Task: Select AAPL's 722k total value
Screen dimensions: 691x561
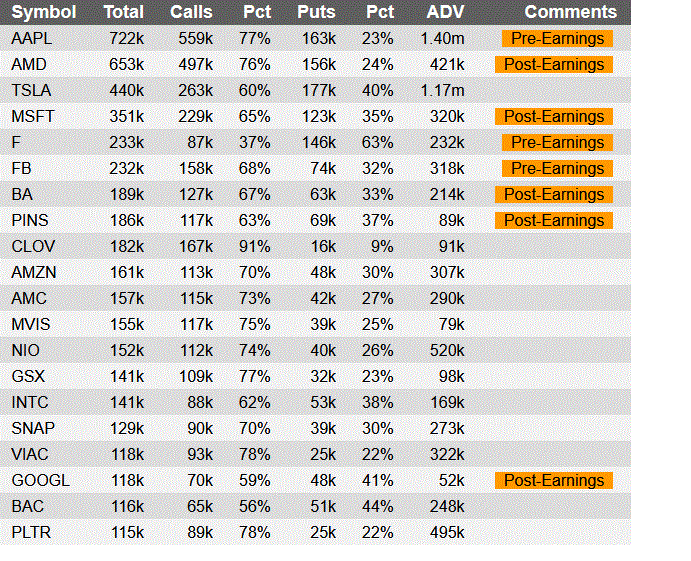Action: coord(126,38)
